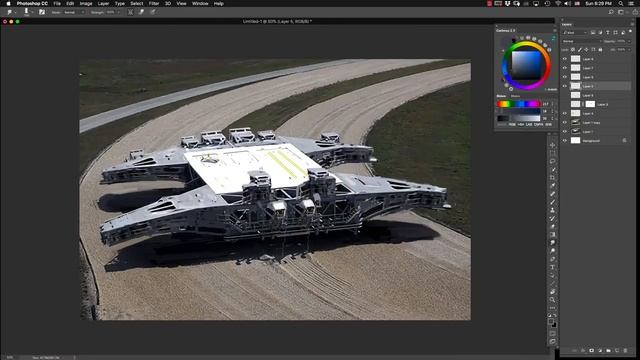Hide Layer 8 with its eye icon

pos(565,59)
